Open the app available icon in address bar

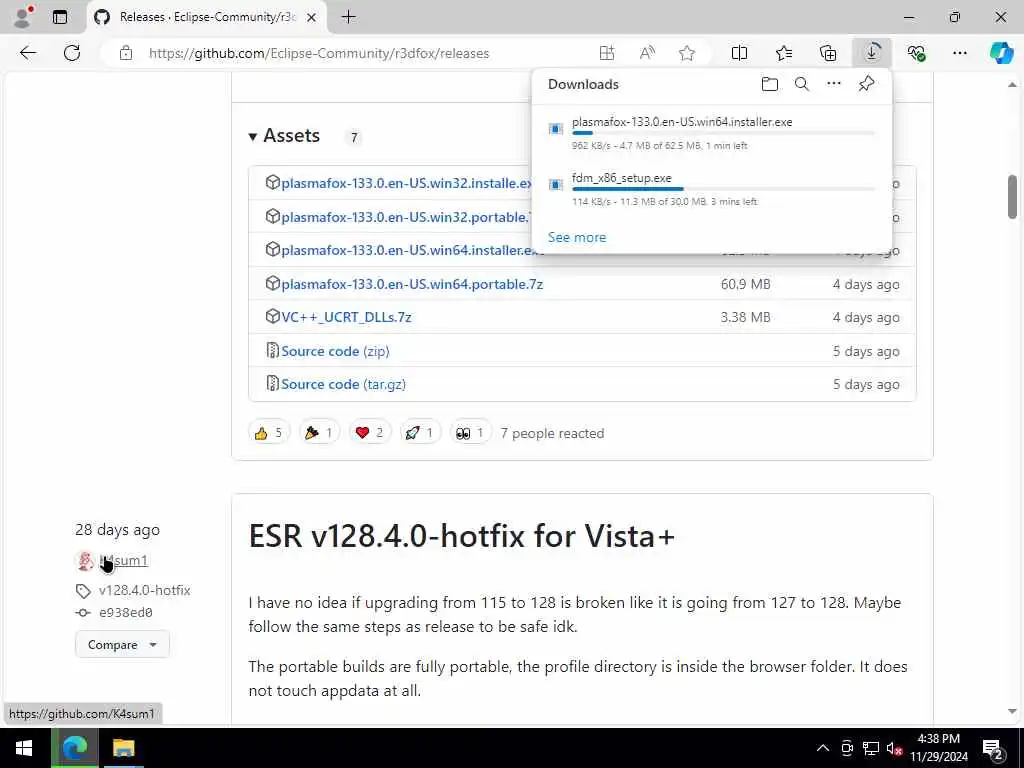[607, 53]
